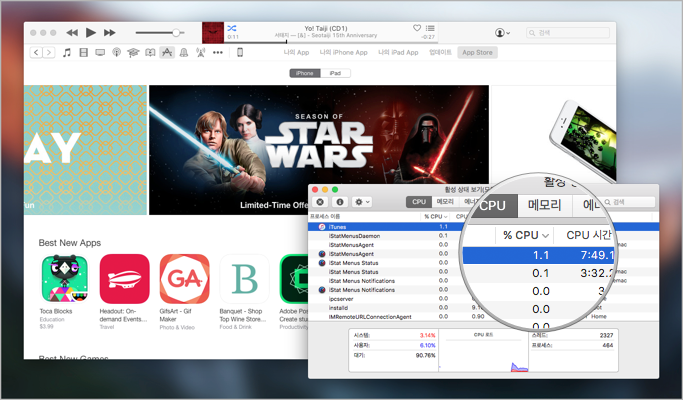Screen dimensions: 683x400
Task: Open the Banquet B app icon
Action: pos(244,279)
